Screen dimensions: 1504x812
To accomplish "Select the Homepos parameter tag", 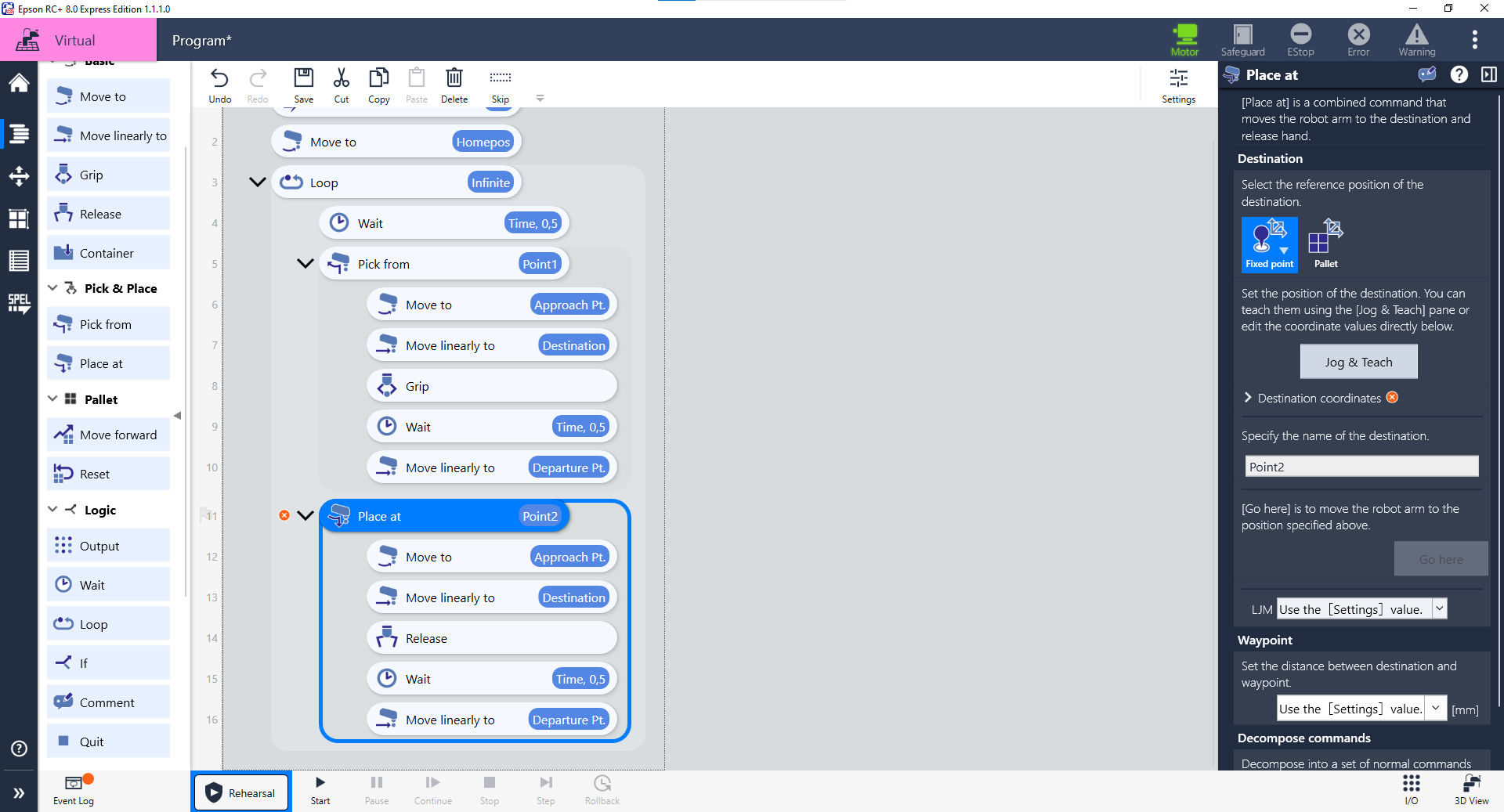I will (483, 142).
